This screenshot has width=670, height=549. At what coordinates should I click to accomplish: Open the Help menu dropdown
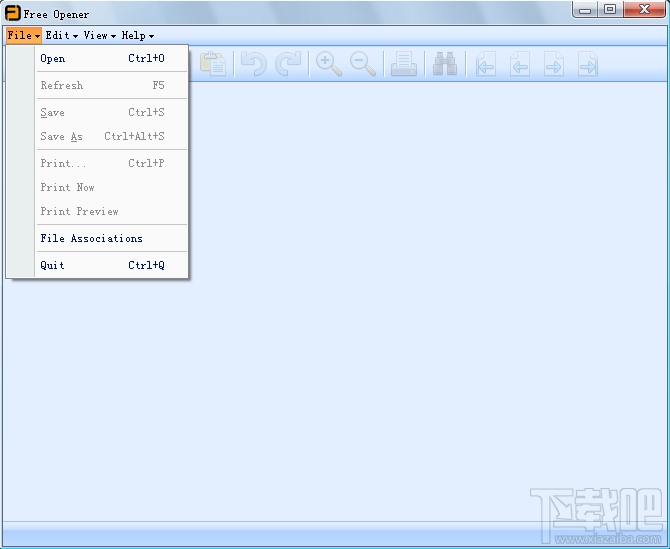click(x=138, y=35)
